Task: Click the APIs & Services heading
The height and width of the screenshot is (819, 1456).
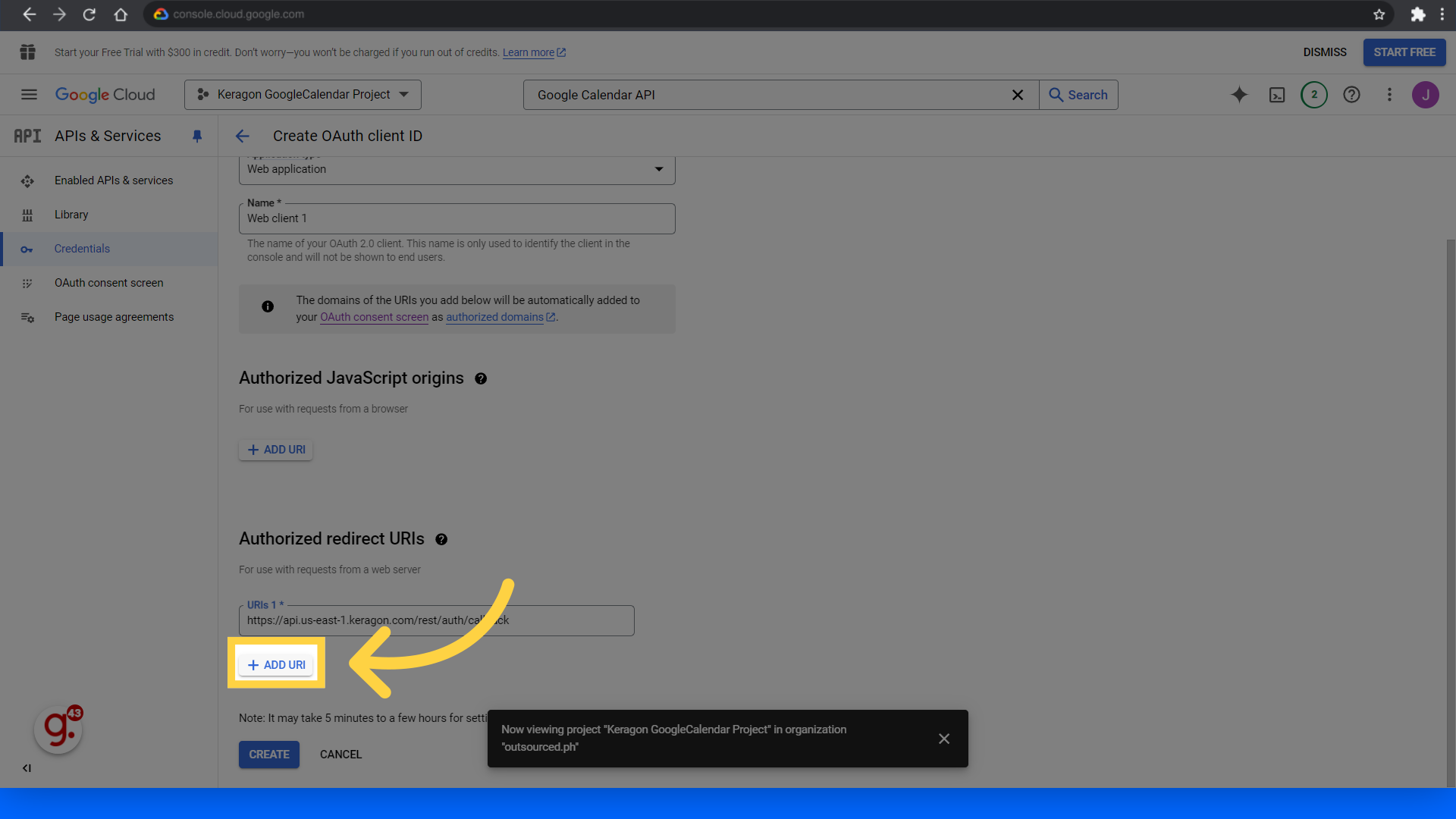Action: coord(108,136)
